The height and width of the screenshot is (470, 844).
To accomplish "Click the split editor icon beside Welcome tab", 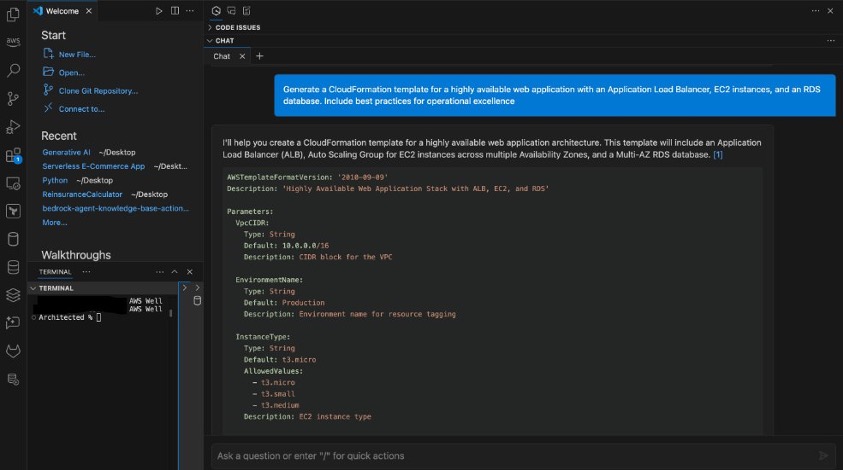I will coord(175,11).
